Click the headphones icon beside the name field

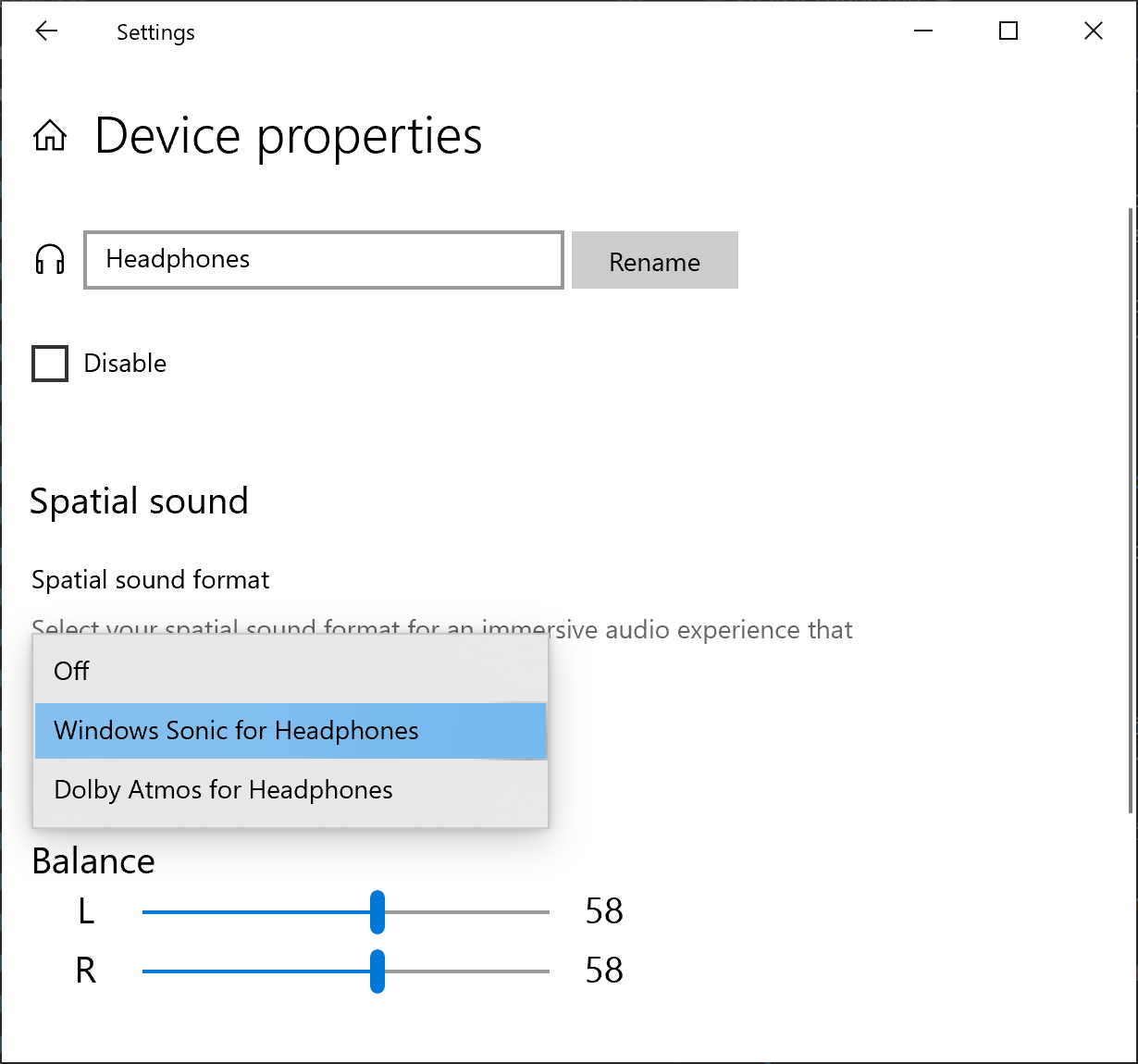click(x=49, y=260)
